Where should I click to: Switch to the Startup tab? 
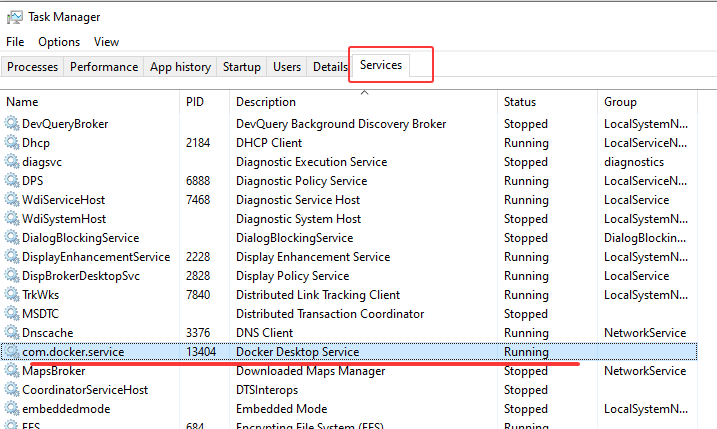[x=242, y=67]
